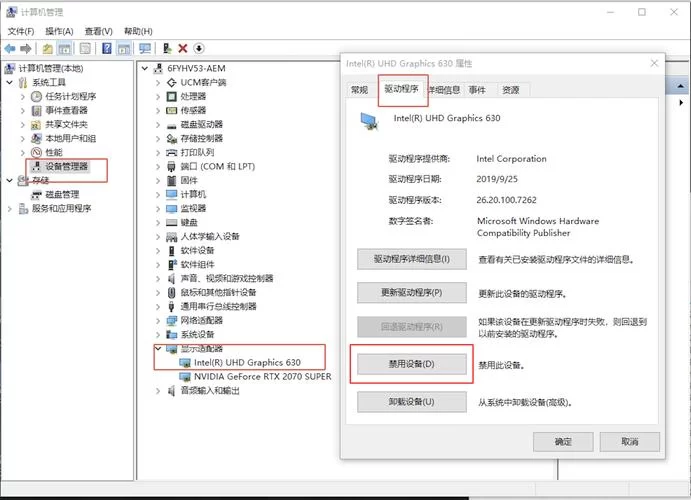This screenshot has height=500, width=691.
Task: Open the 操作(A) menu
Action: click(x=59, y=31)
